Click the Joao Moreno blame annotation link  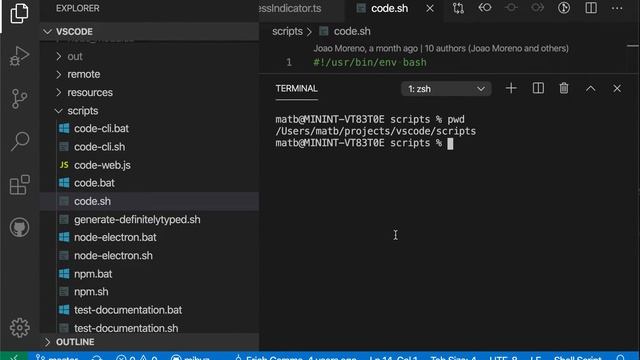441,48
